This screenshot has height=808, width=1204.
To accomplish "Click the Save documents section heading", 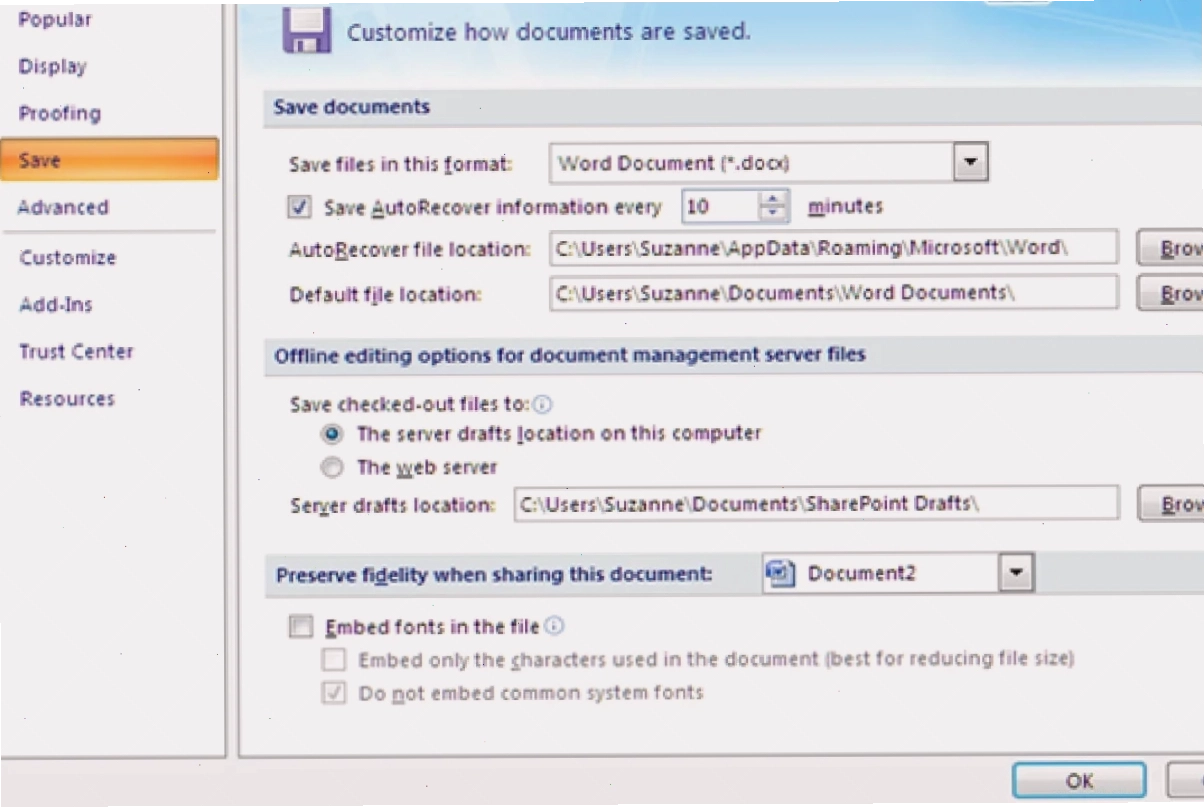I will [x=352, y=107].
